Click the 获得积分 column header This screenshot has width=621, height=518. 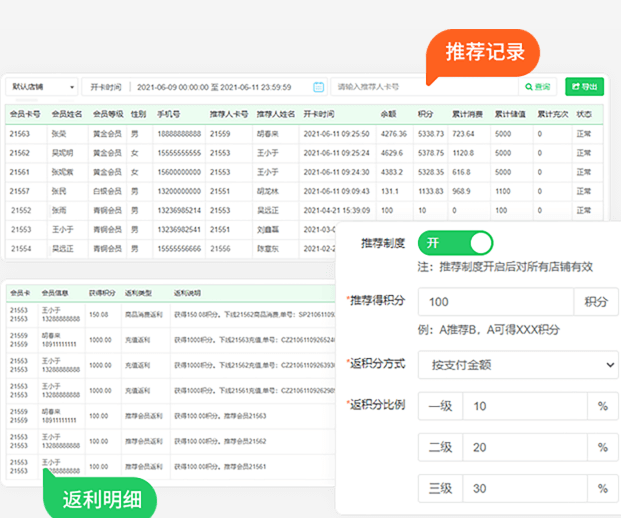point(100,294)
